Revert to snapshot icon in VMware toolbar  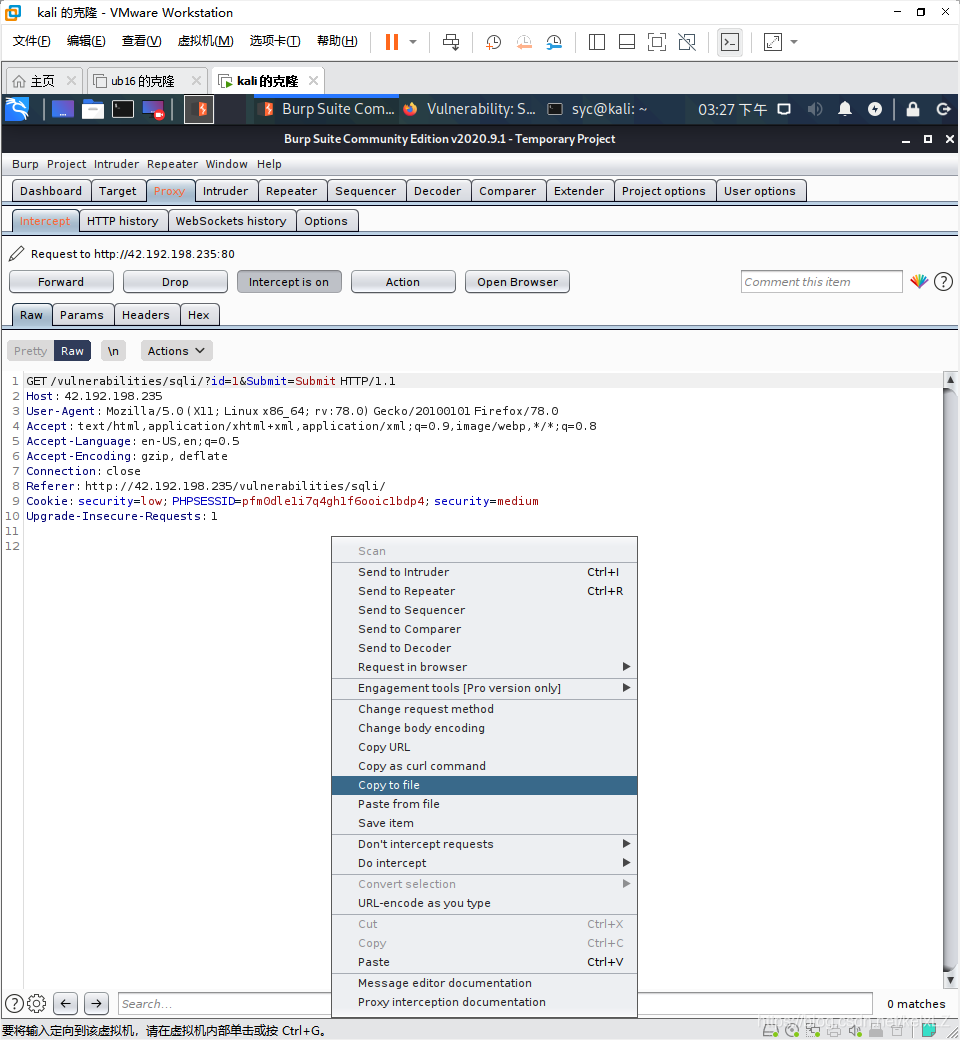click(x=524, y=42)
